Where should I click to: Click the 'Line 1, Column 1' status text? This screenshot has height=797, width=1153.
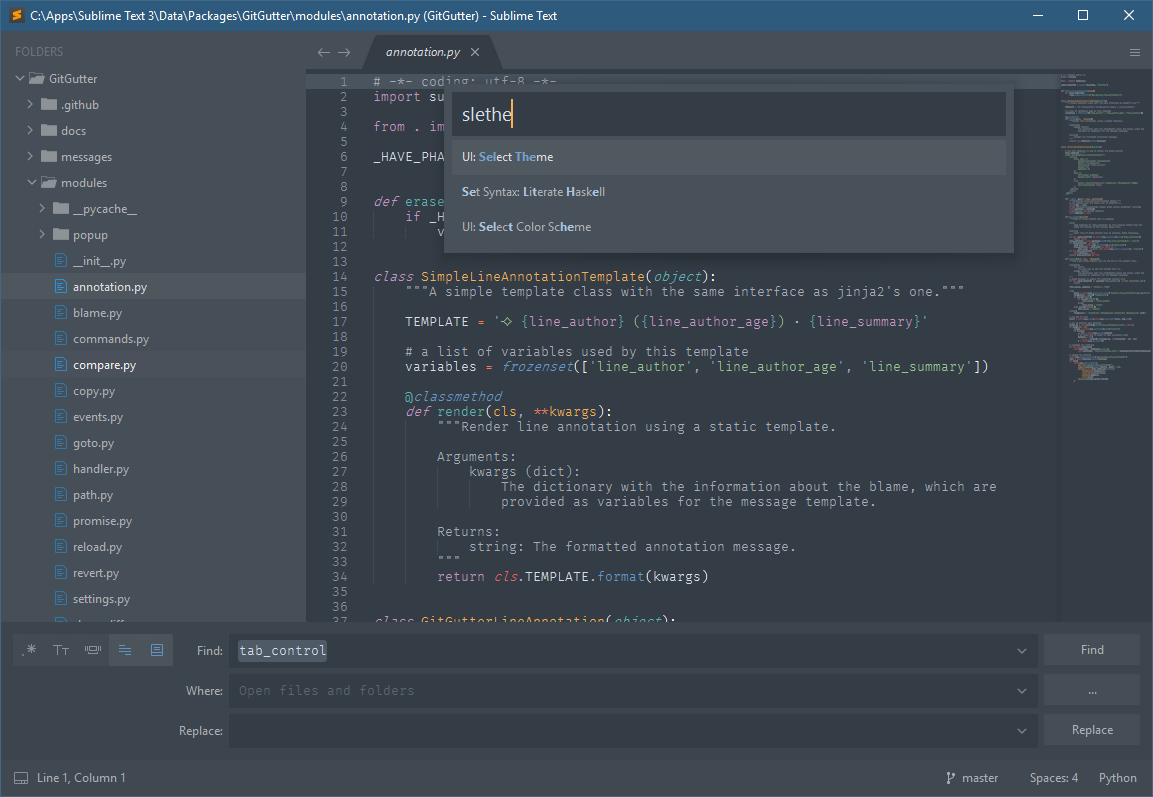(x=81, y=778)
